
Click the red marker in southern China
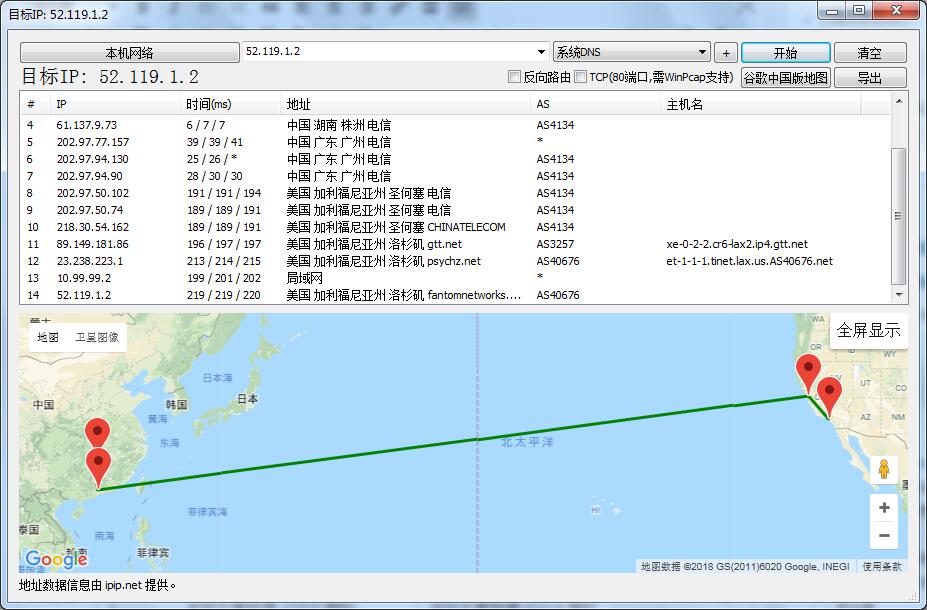pos(97,463)
